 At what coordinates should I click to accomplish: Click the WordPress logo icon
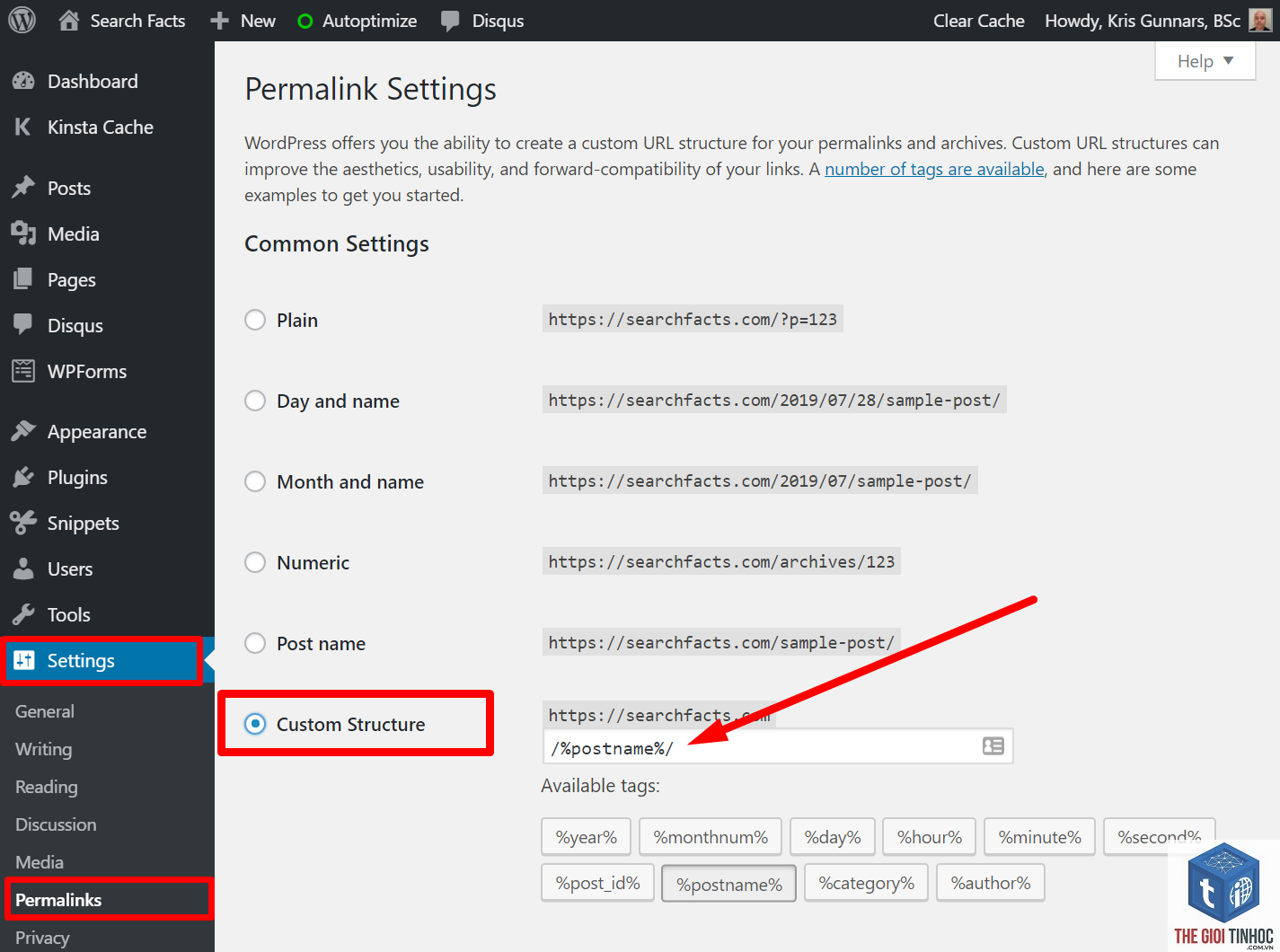[22, 20]
